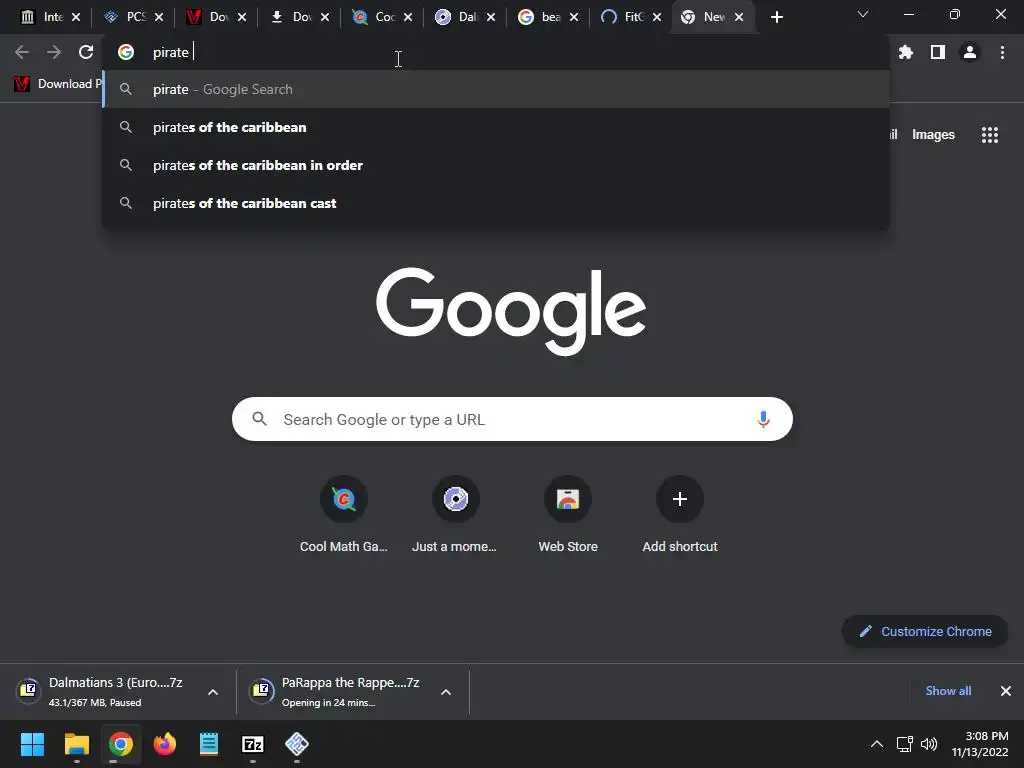The image size is (1024, 768).
Task: Open the tab search dropdown arrow
Action: [x=863, y=14]
